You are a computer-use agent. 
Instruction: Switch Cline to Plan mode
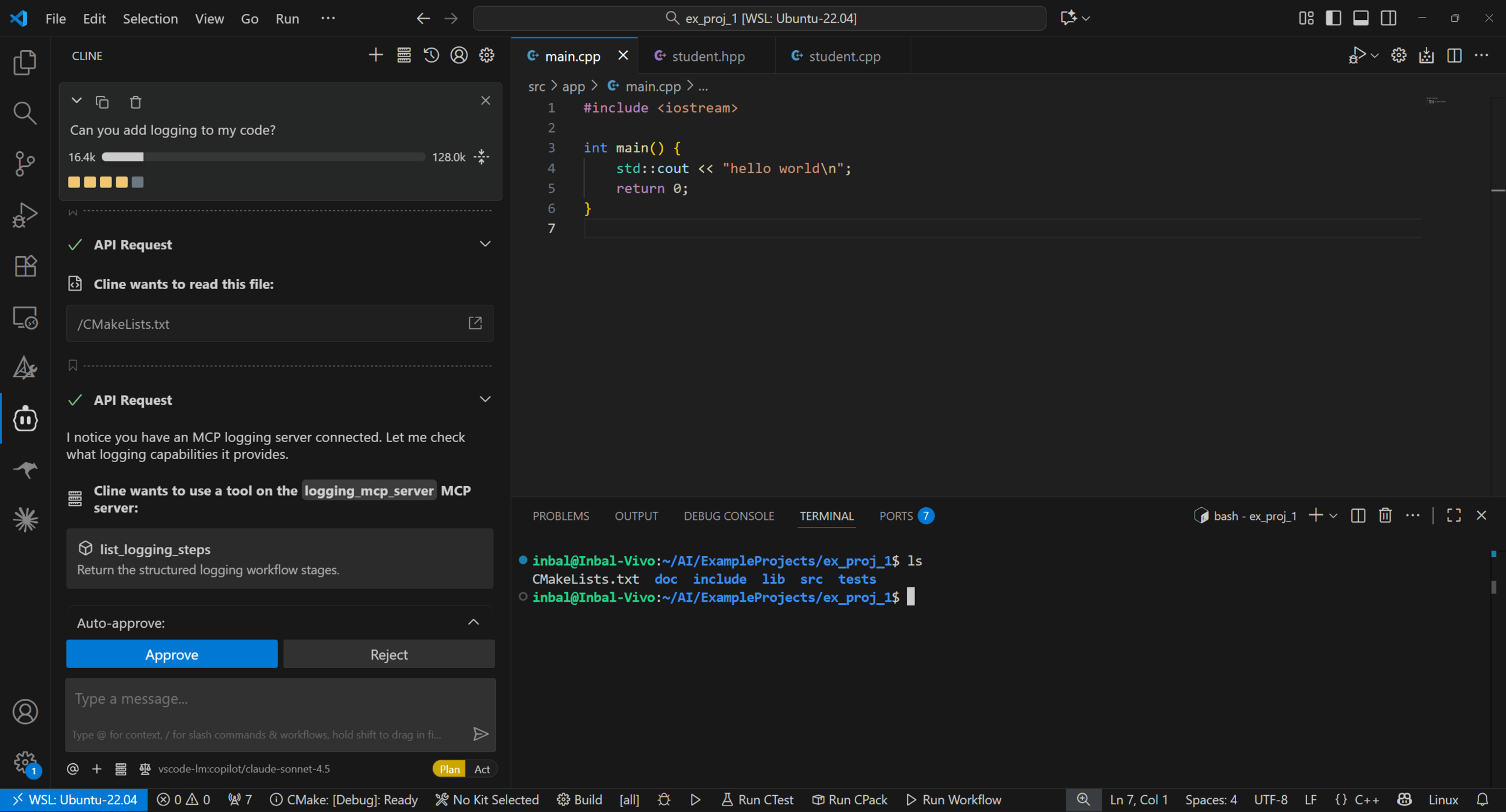[449, 769]
